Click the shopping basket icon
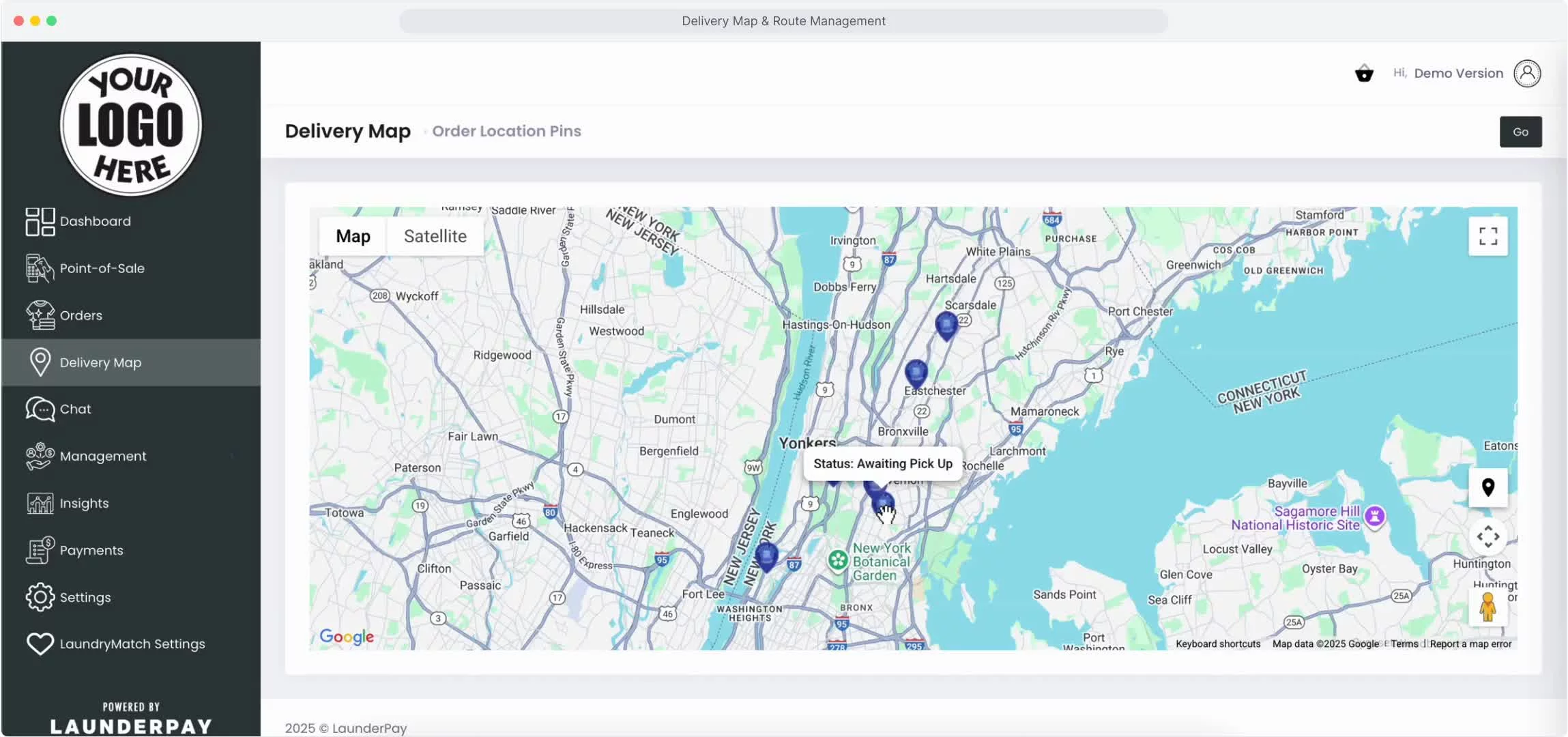 (1363, 73)
